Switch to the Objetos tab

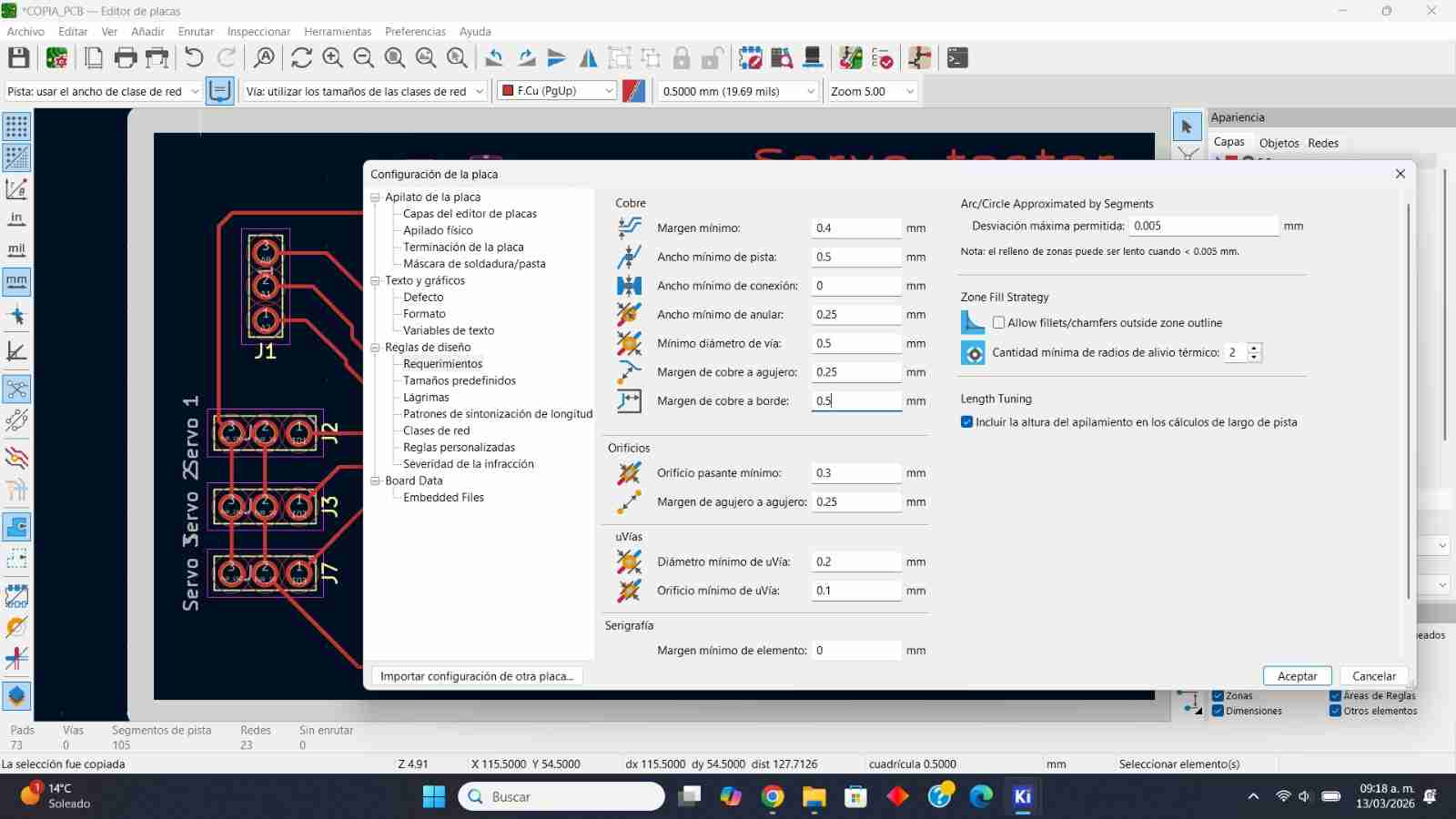tap(1279, 143)
